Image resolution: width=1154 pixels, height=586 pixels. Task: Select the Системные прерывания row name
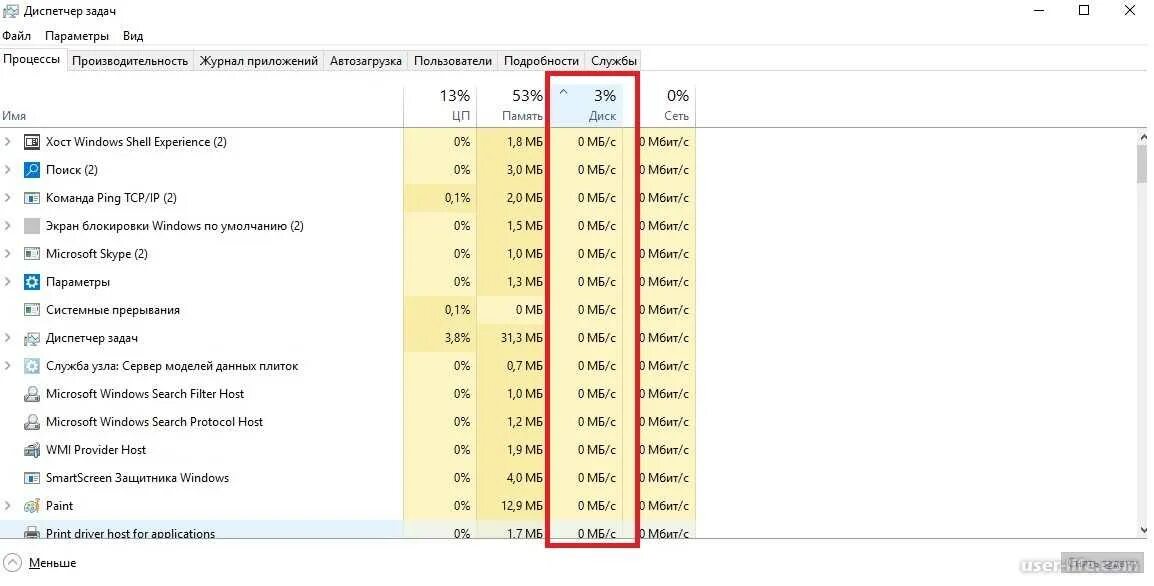coord(113,310)
